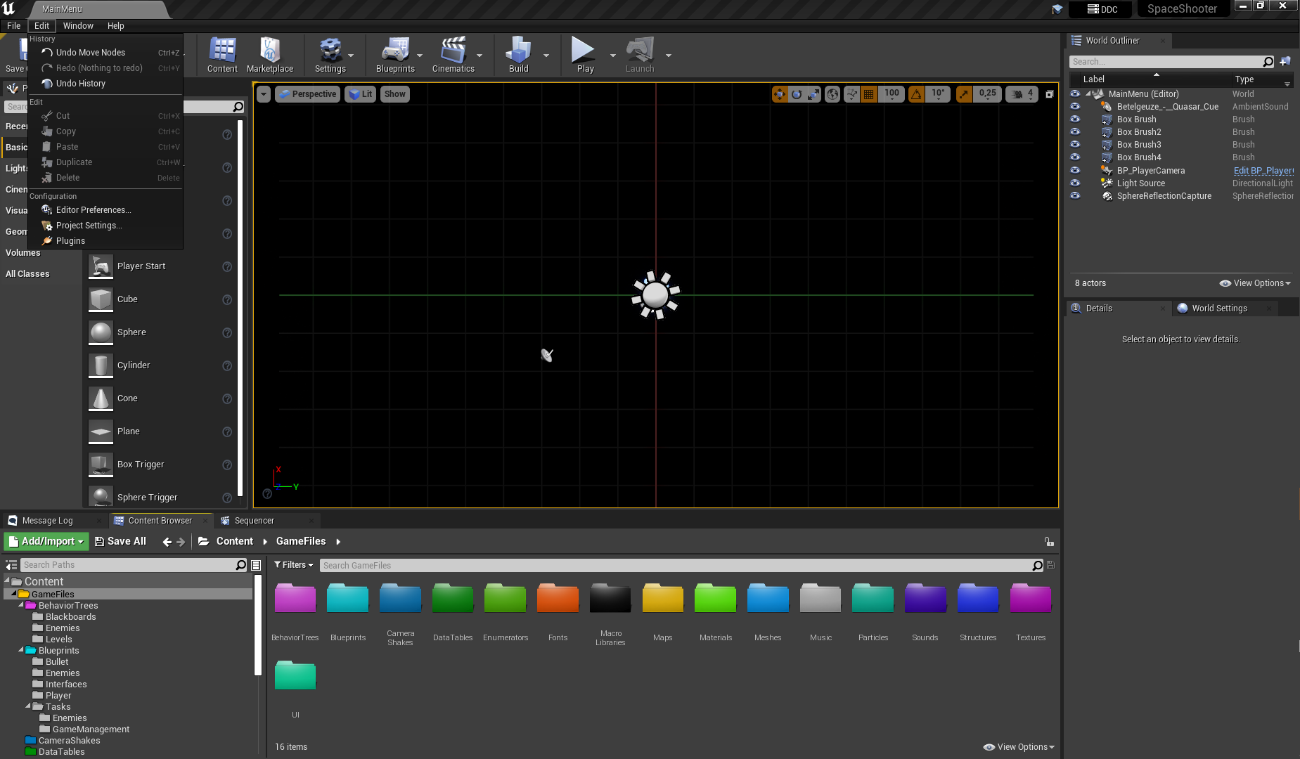This screenshot has width=1300, height=759.
Task: Toggle visibility of SphereReflectionCapture actor
Action: [x=1075, y=196]
